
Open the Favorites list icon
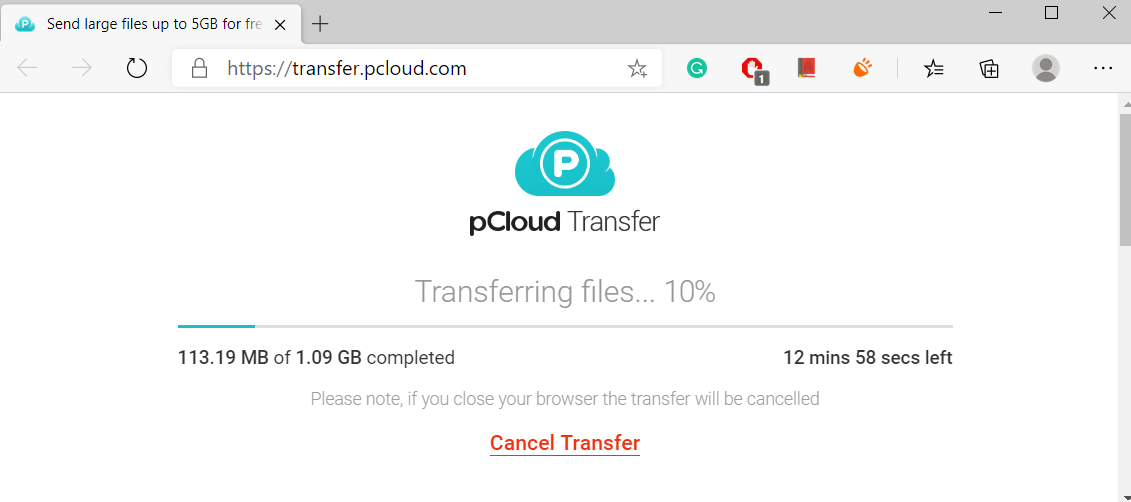click(934, 69)
